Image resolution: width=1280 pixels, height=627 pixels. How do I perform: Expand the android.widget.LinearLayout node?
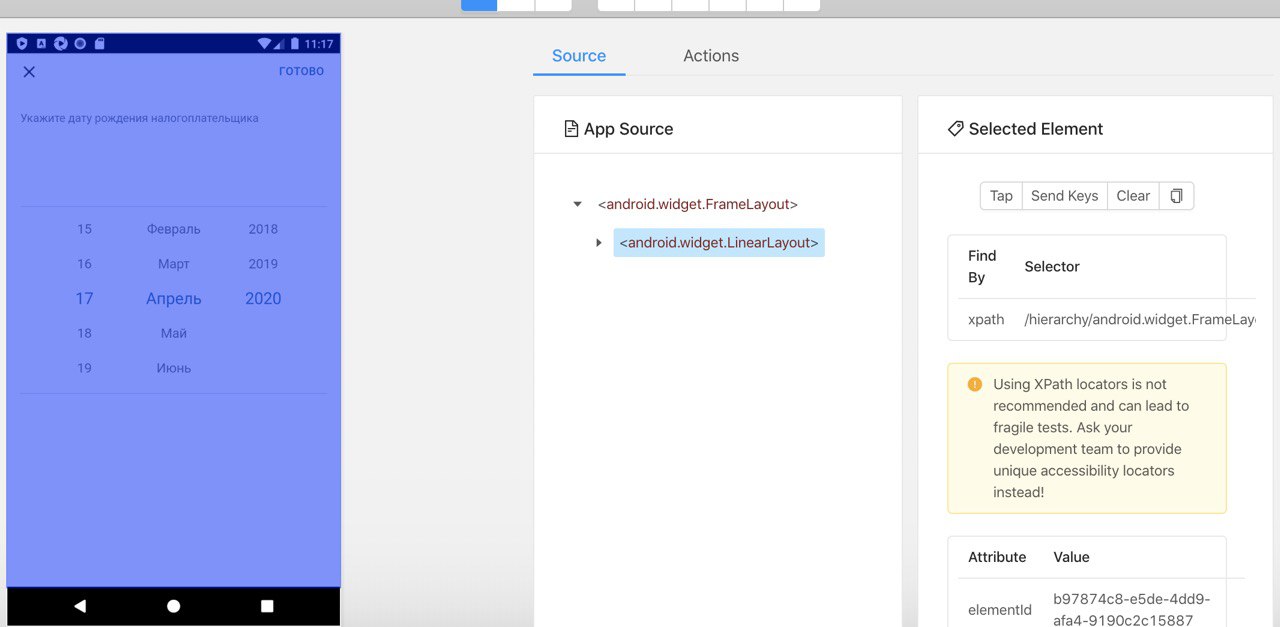click(599, 243)
